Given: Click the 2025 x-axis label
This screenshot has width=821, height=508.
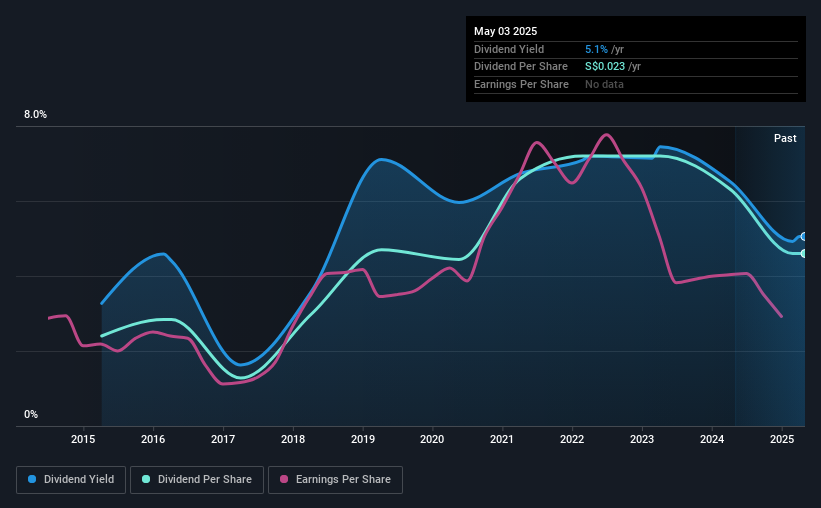Looking at the screenshot, I should (782, 439).
